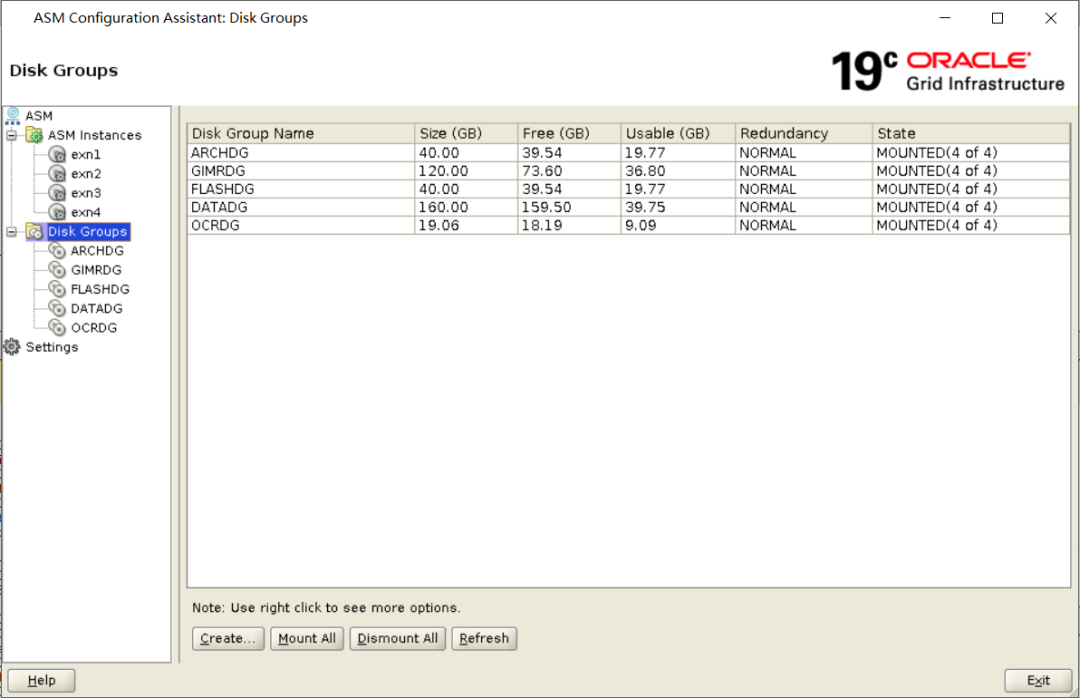Collapse the Disk Groups tree node
This screenshot has width=1080, height=698.
[12, 232]
